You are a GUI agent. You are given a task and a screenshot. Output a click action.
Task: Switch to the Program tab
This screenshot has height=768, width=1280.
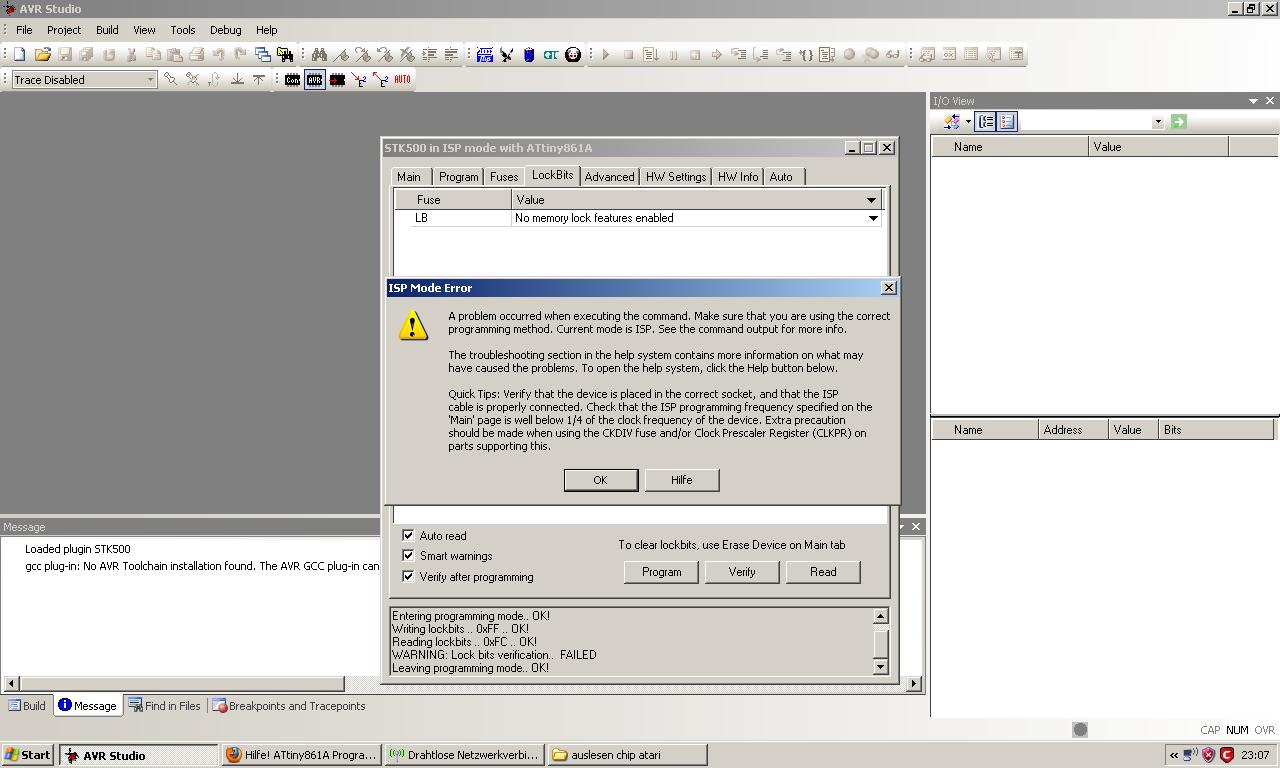point(458,177)
